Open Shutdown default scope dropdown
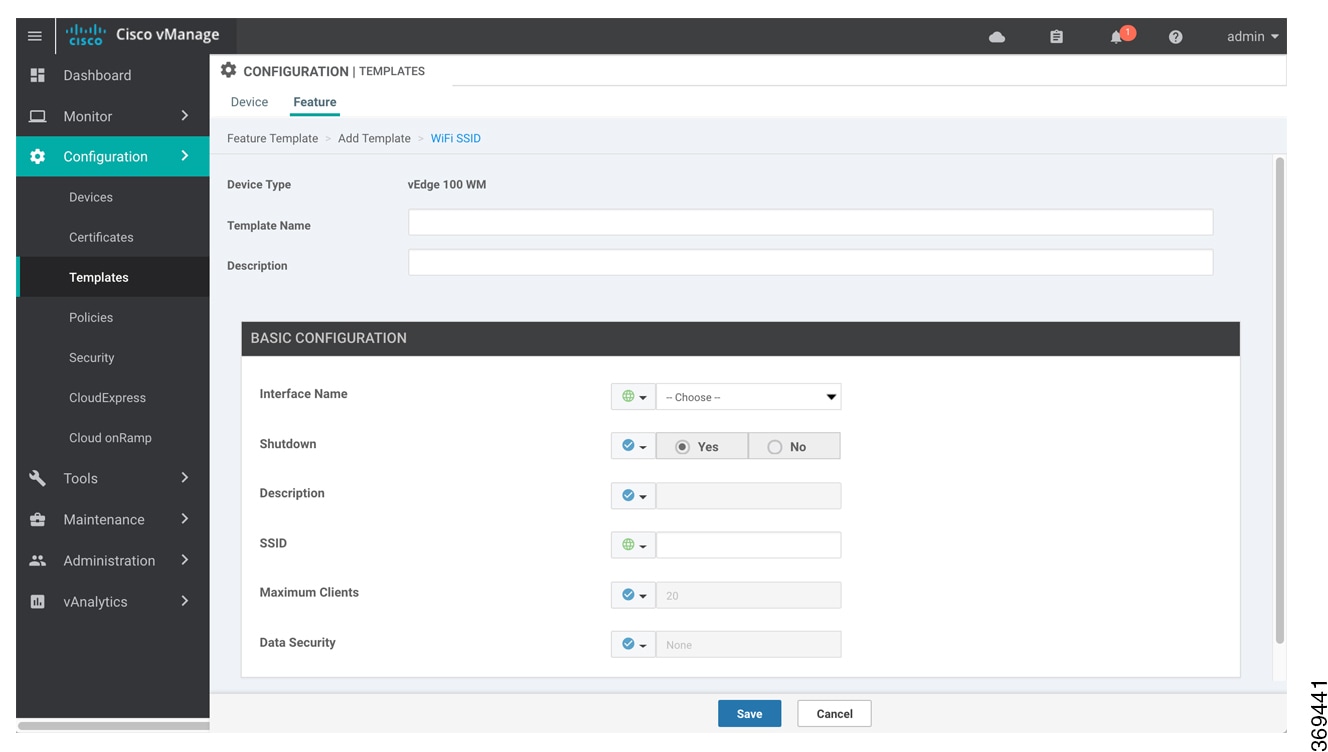The width and height of the screenshot is (1328, 752). pos(633,446)
